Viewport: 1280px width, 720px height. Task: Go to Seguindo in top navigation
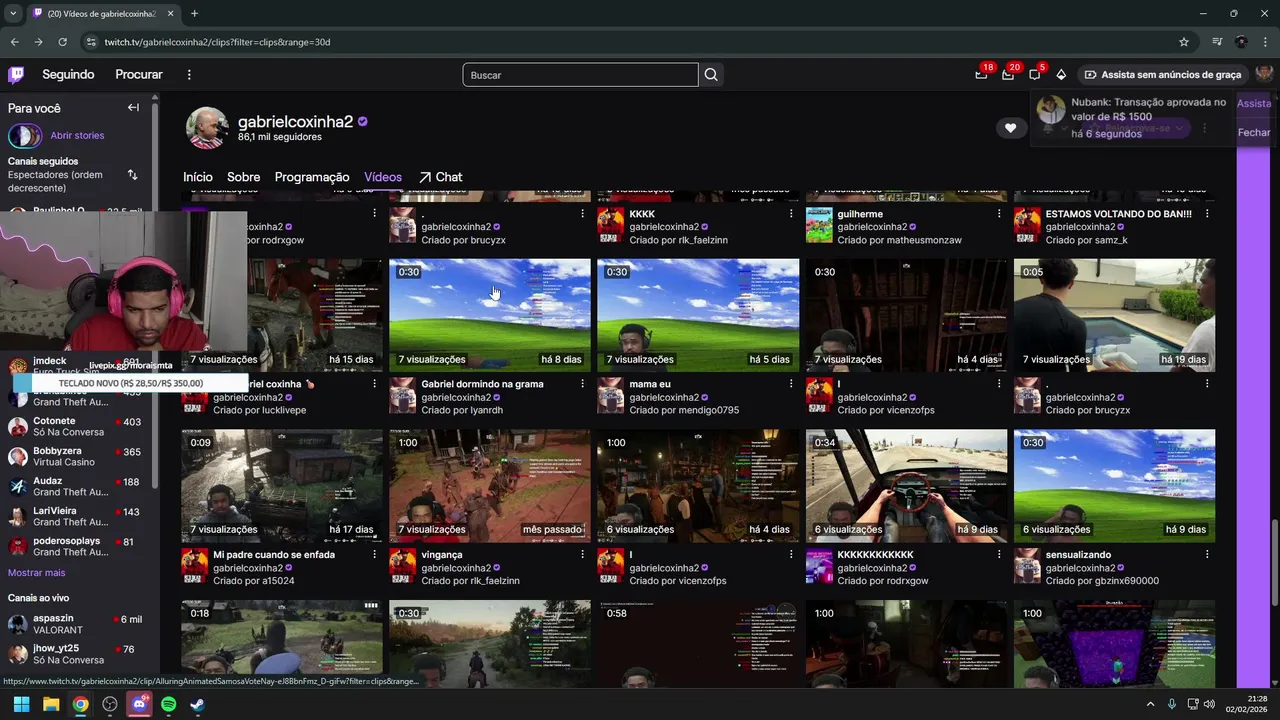[x=68, y=75]
